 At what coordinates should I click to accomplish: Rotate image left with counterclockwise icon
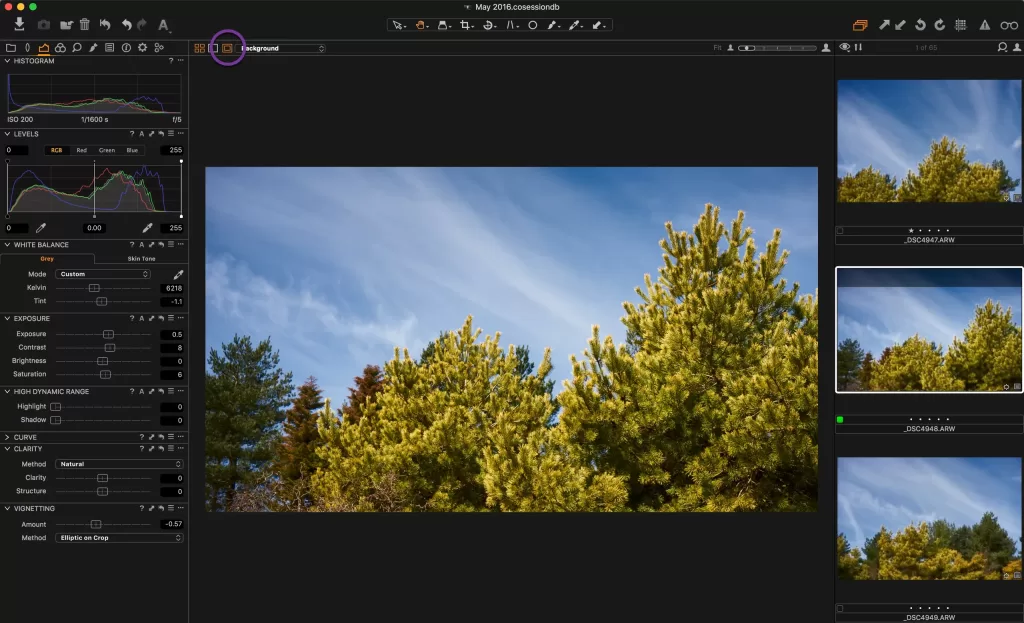point(920,25)
